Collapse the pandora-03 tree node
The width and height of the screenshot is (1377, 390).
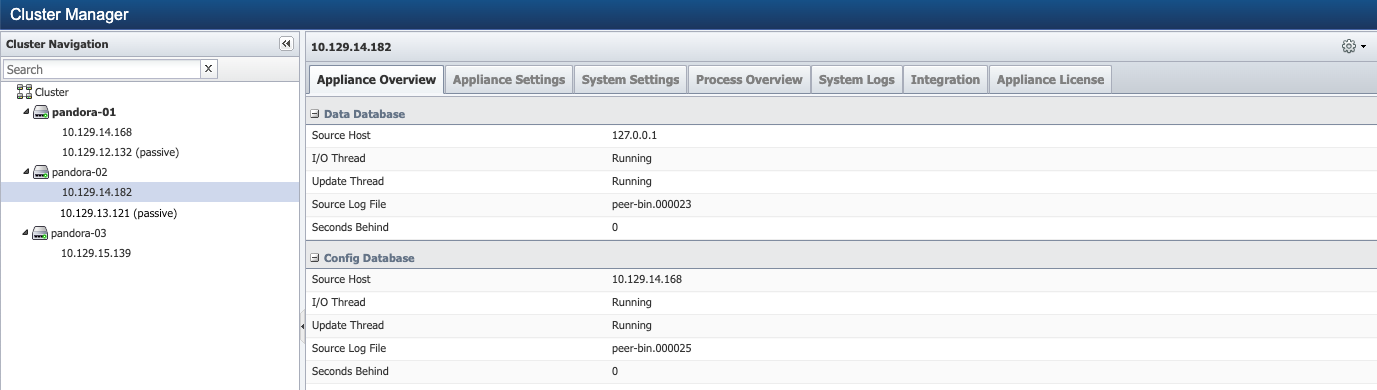(26, 233)
